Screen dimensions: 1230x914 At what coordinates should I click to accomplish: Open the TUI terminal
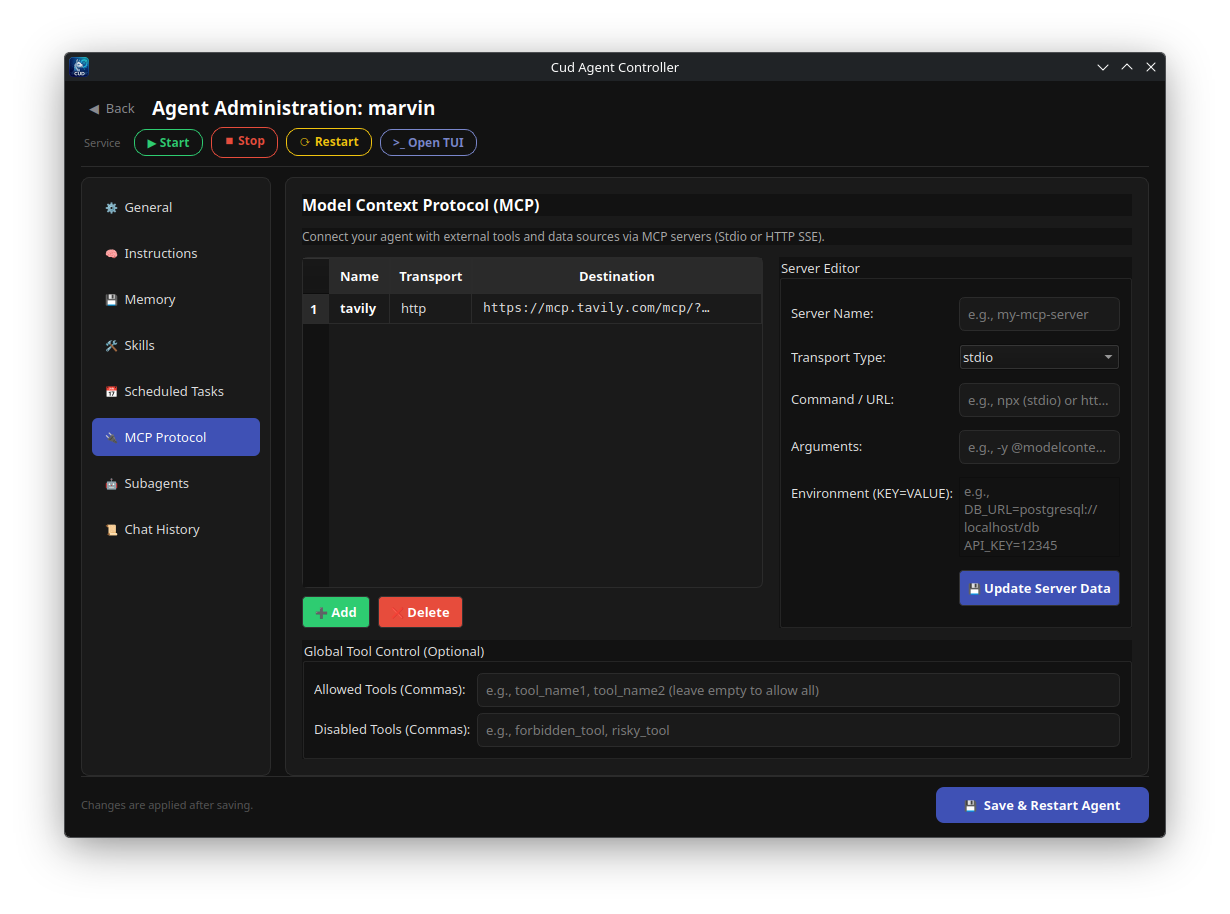(x=428, y=143)
